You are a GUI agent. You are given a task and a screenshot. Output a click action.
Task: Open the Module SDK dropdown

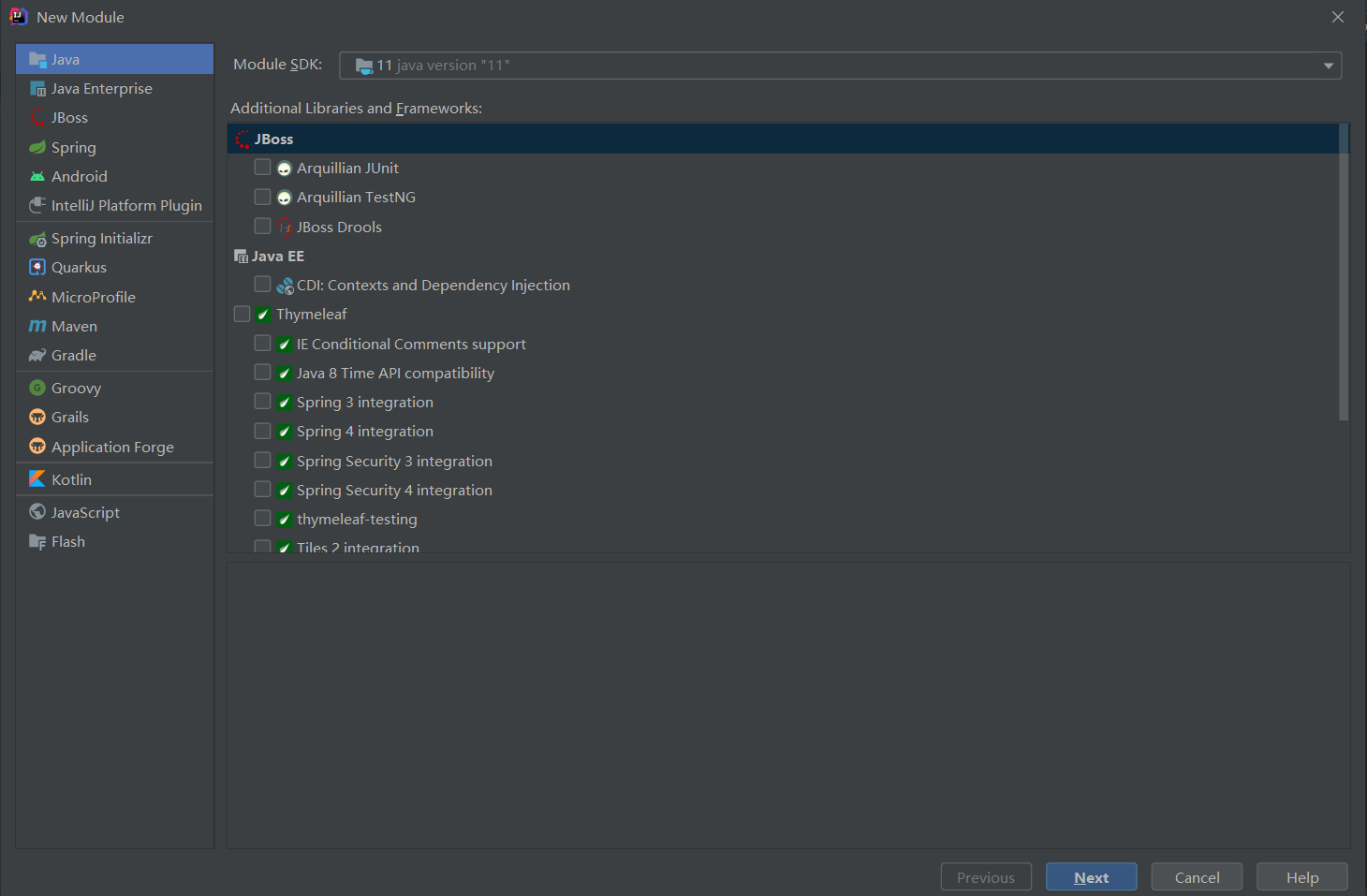[840, 66]
